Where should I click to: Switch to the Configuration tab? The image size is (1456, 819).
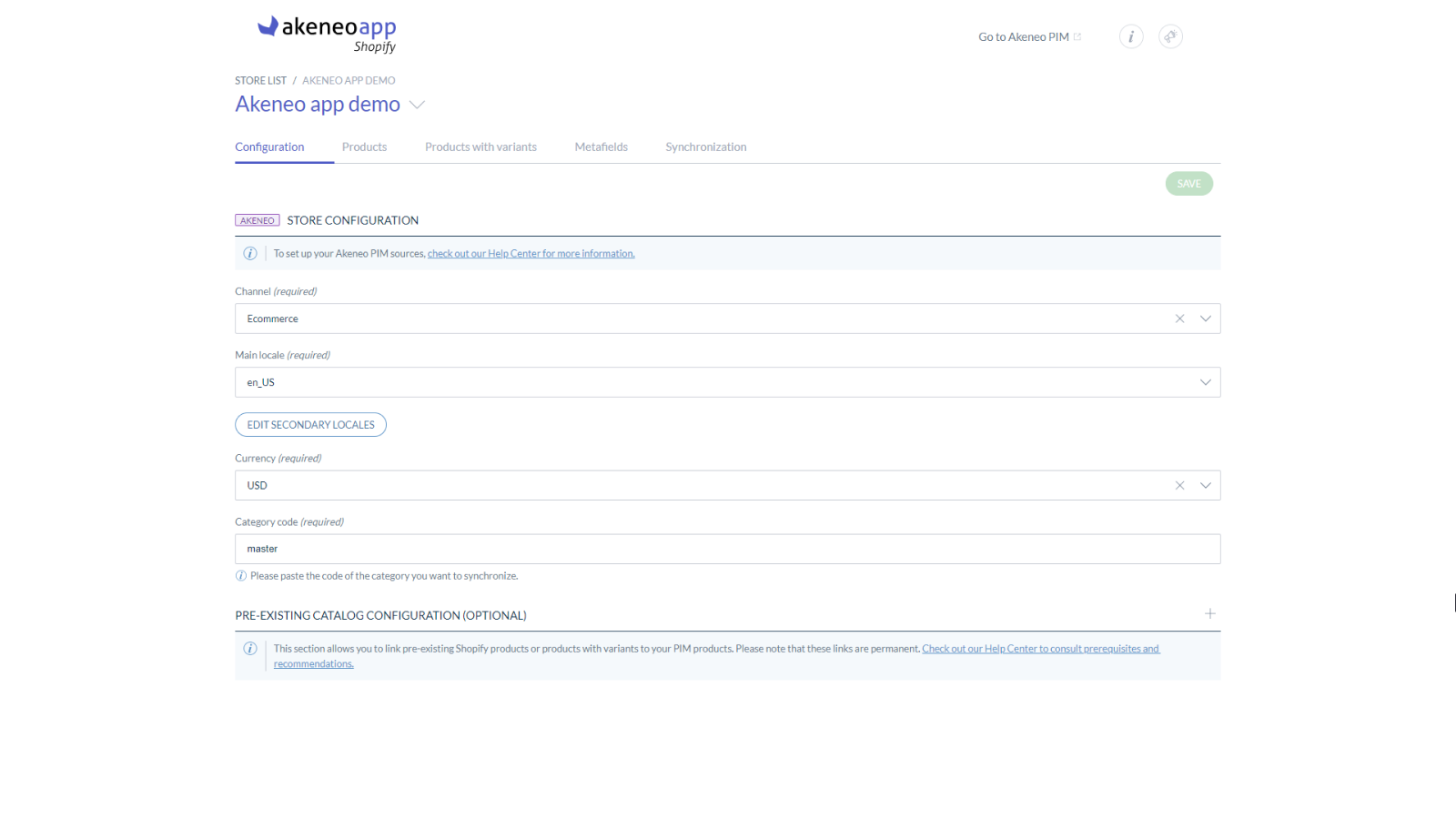pyautogui.click(x=269, y=147)
